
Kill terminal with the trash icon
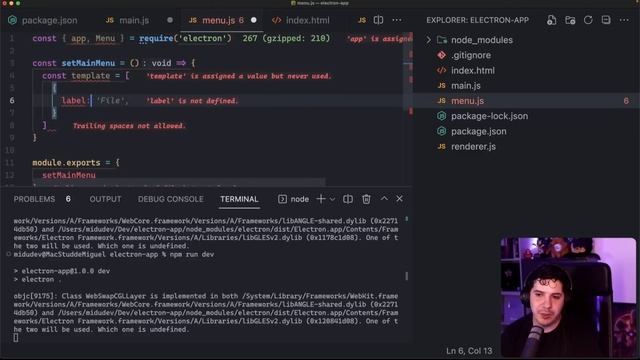366,199
